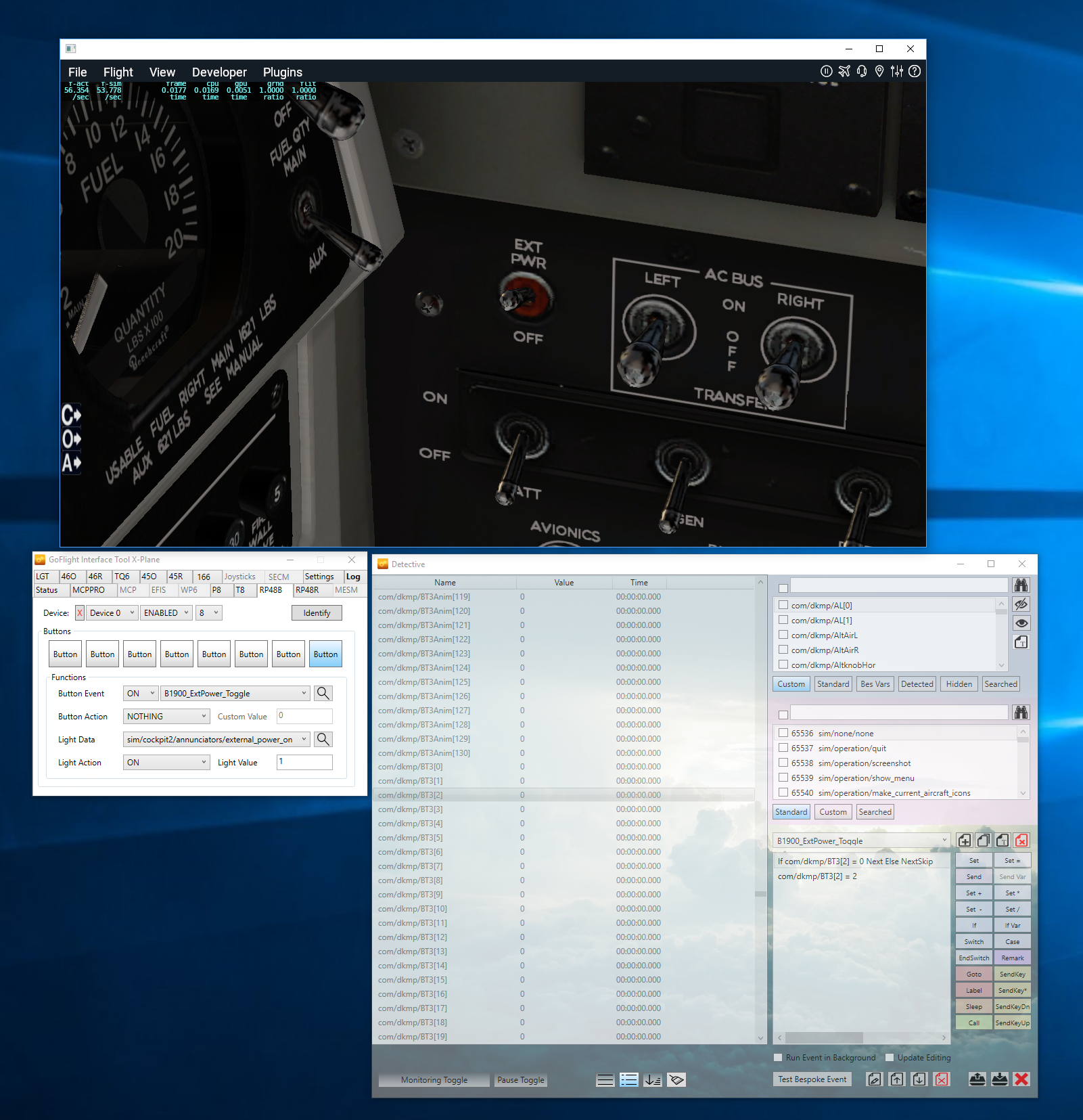Click the sort descending icon in Detective
The width and height of the screenshot is (1083, 1120).
(652, 1080)
